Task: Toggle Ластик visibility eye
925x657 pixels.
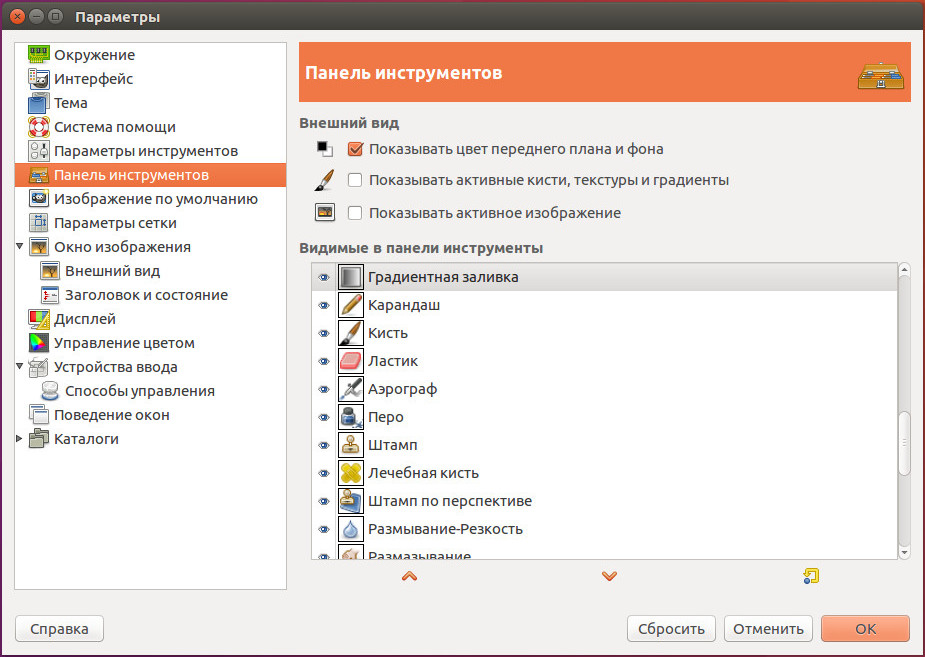Action: pos(324,362)
